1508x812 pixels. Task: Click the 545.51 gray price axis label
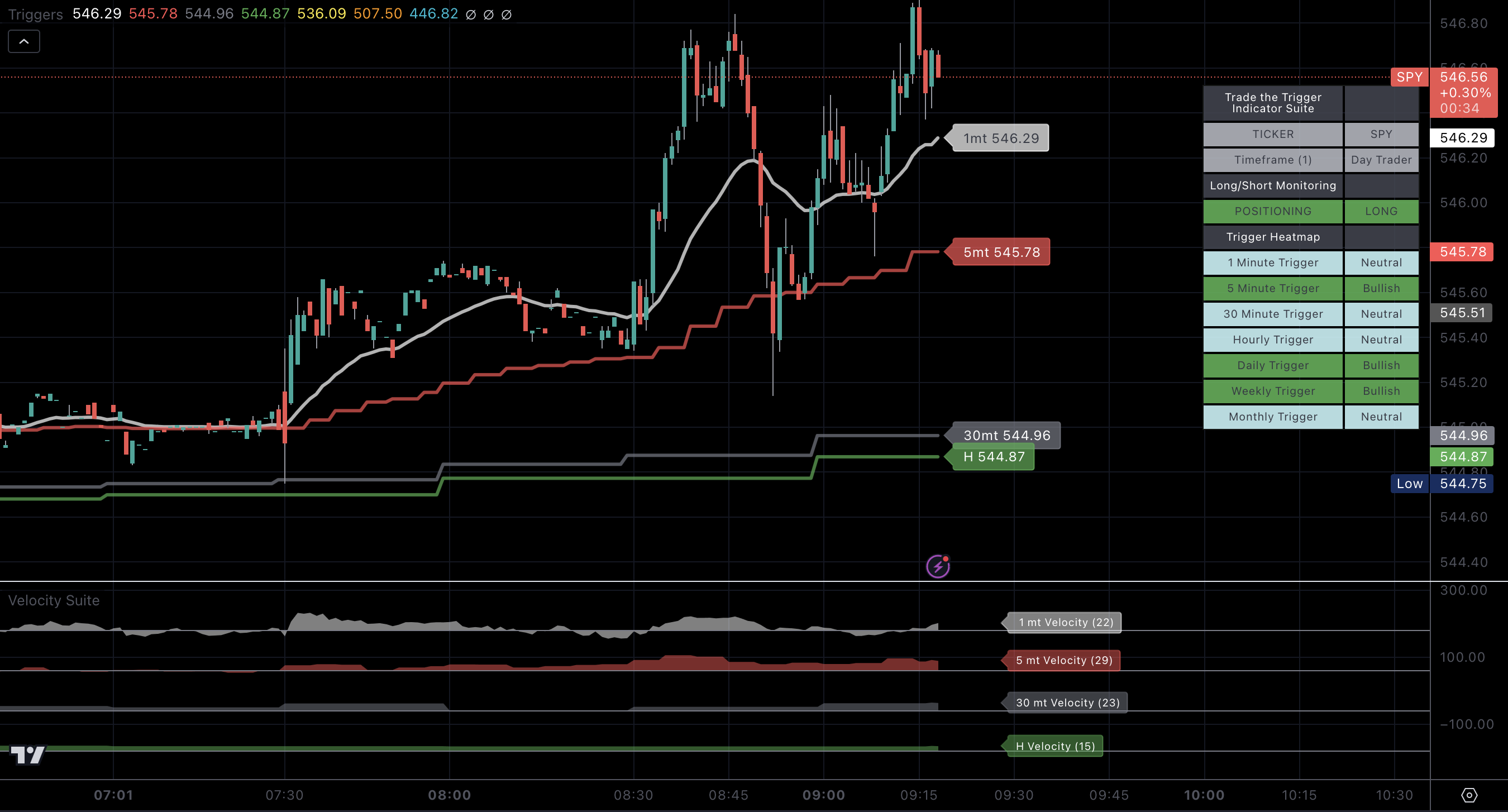coord(1462,313)
